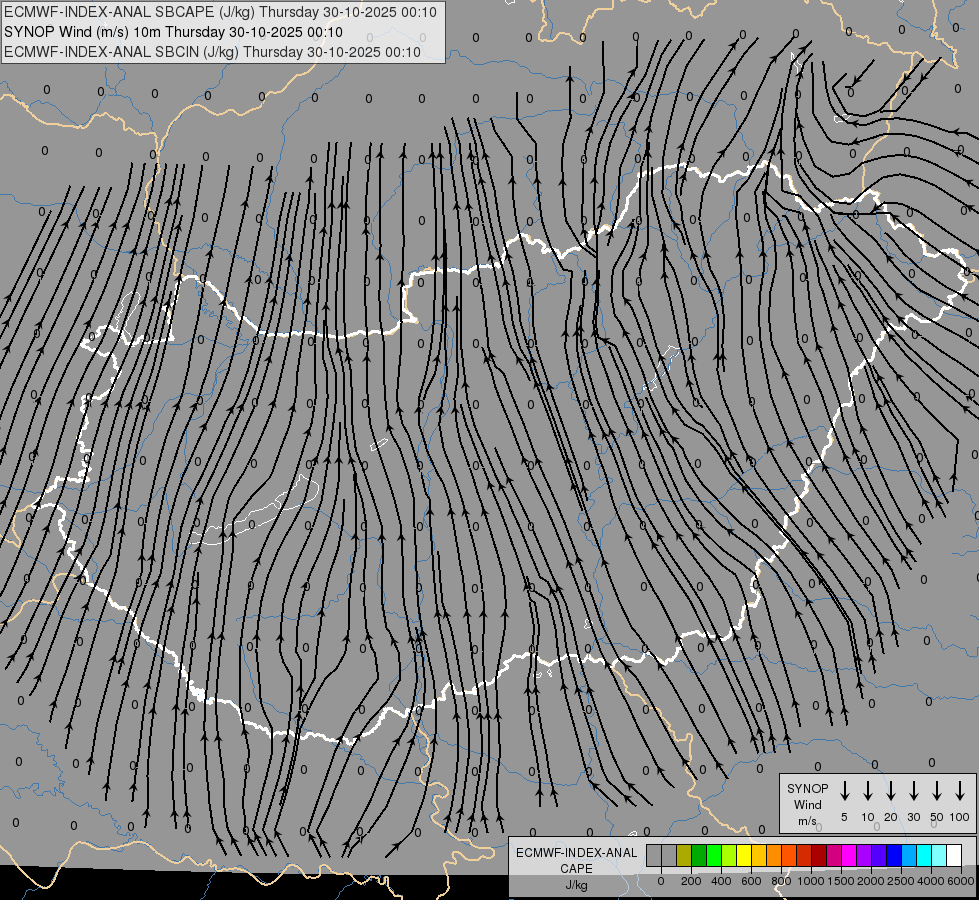Click the 50 m/s wind arrow in legend
The image size is (979, 900).
937,791
